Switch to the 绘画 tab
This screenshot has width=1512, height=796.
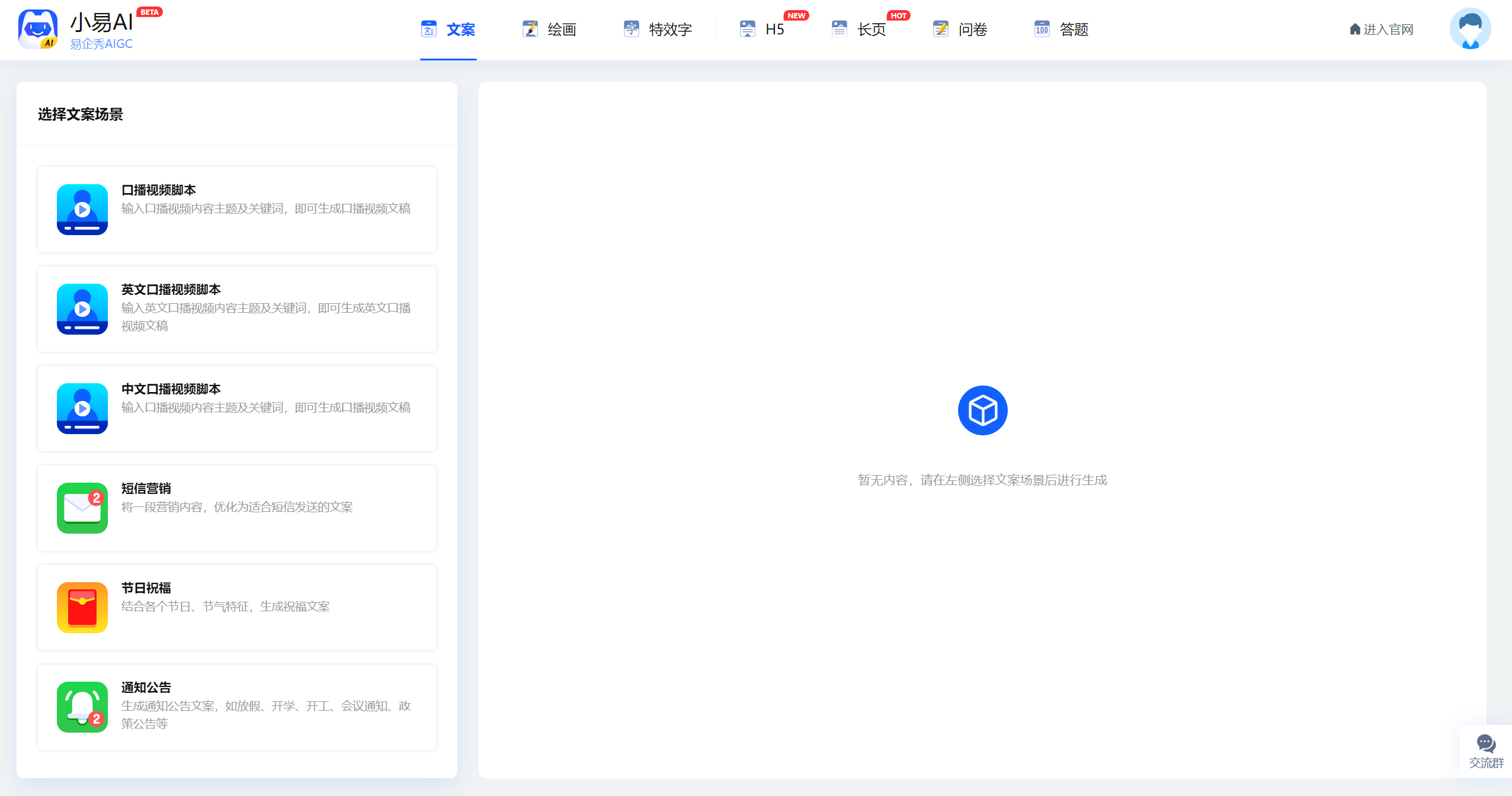click(x=550, y=30)
